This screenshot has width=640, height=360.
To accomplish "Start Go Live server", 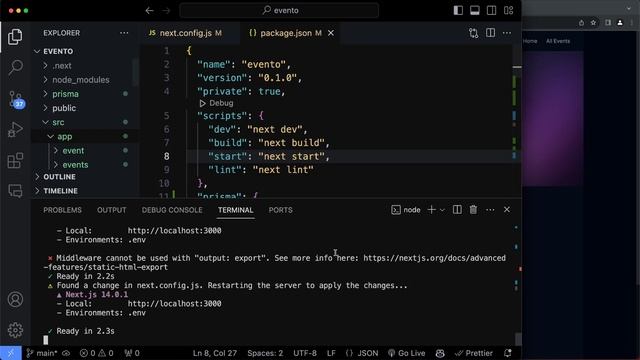I will (x=407, y=353).
